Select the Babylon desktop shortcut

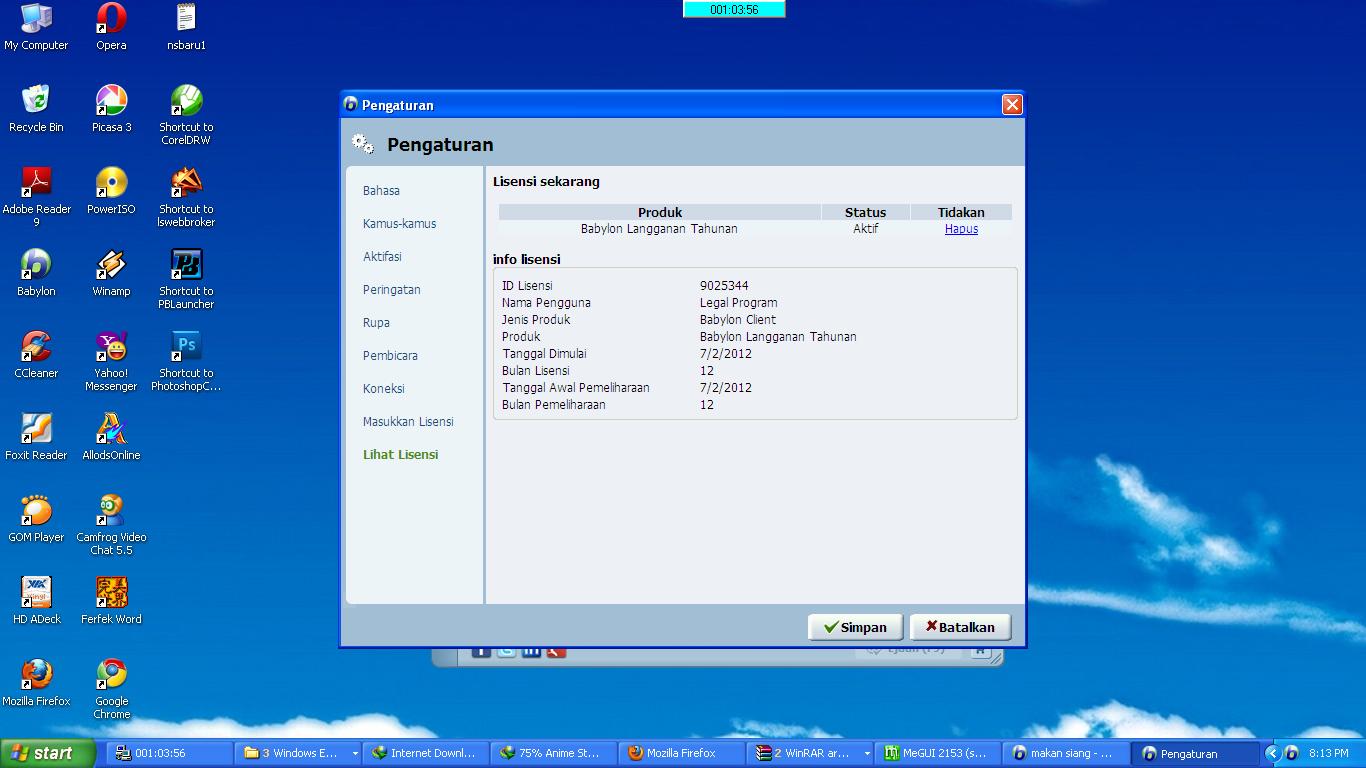click(36, 273)
